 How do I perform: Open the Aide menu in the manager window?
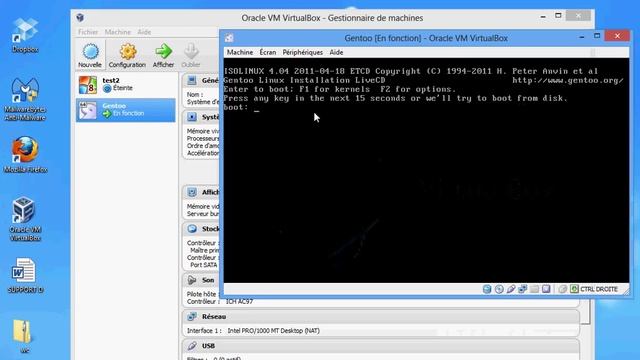pyautogui.click(x=144, y=32)
